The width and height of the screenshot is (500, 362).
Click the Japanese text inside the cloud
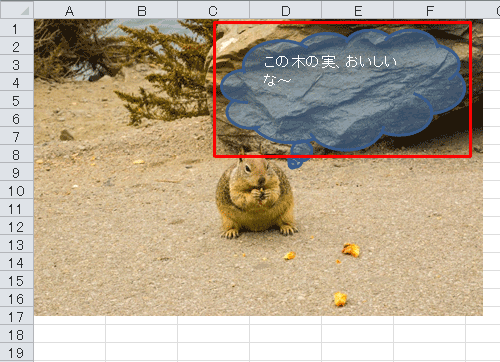click(x=330, y=71)
